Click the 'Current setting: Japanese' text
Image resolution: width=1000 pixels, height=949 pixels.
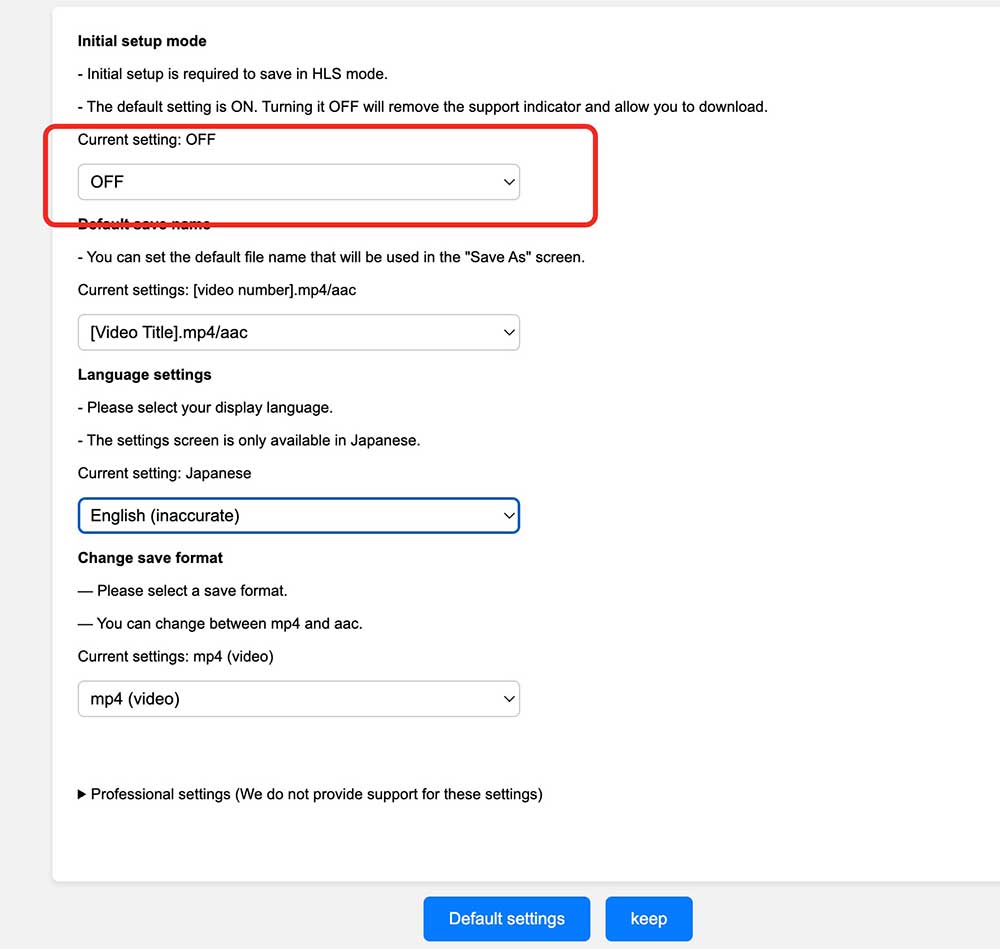coord(165,473)
